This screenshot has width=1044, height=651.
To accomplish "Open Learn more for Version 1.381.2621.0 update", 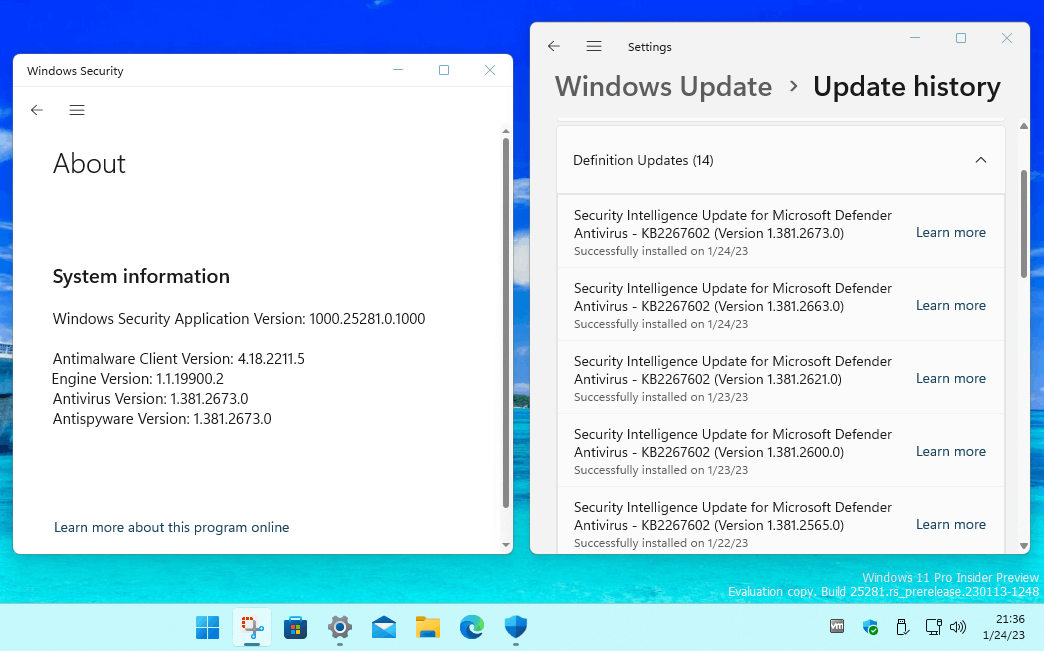I will click(x=950, y=378).
